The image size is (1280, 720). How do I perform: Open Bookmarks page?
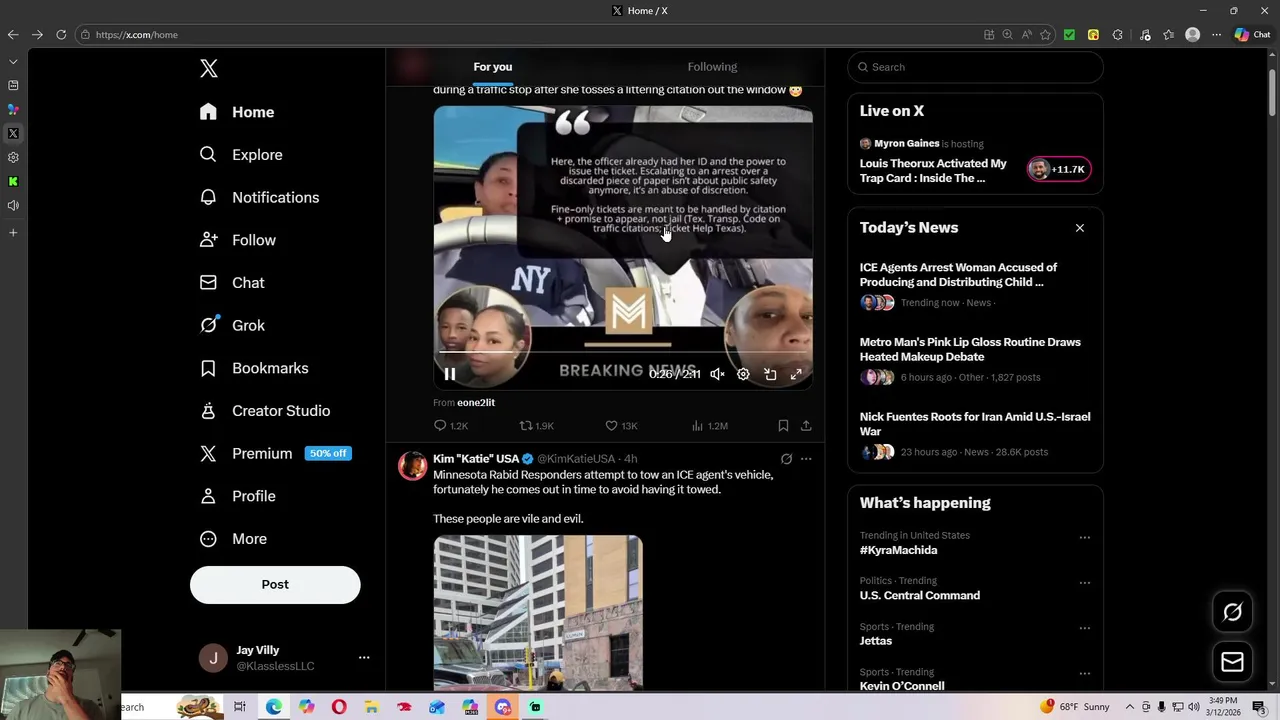[x=254, y=368]
